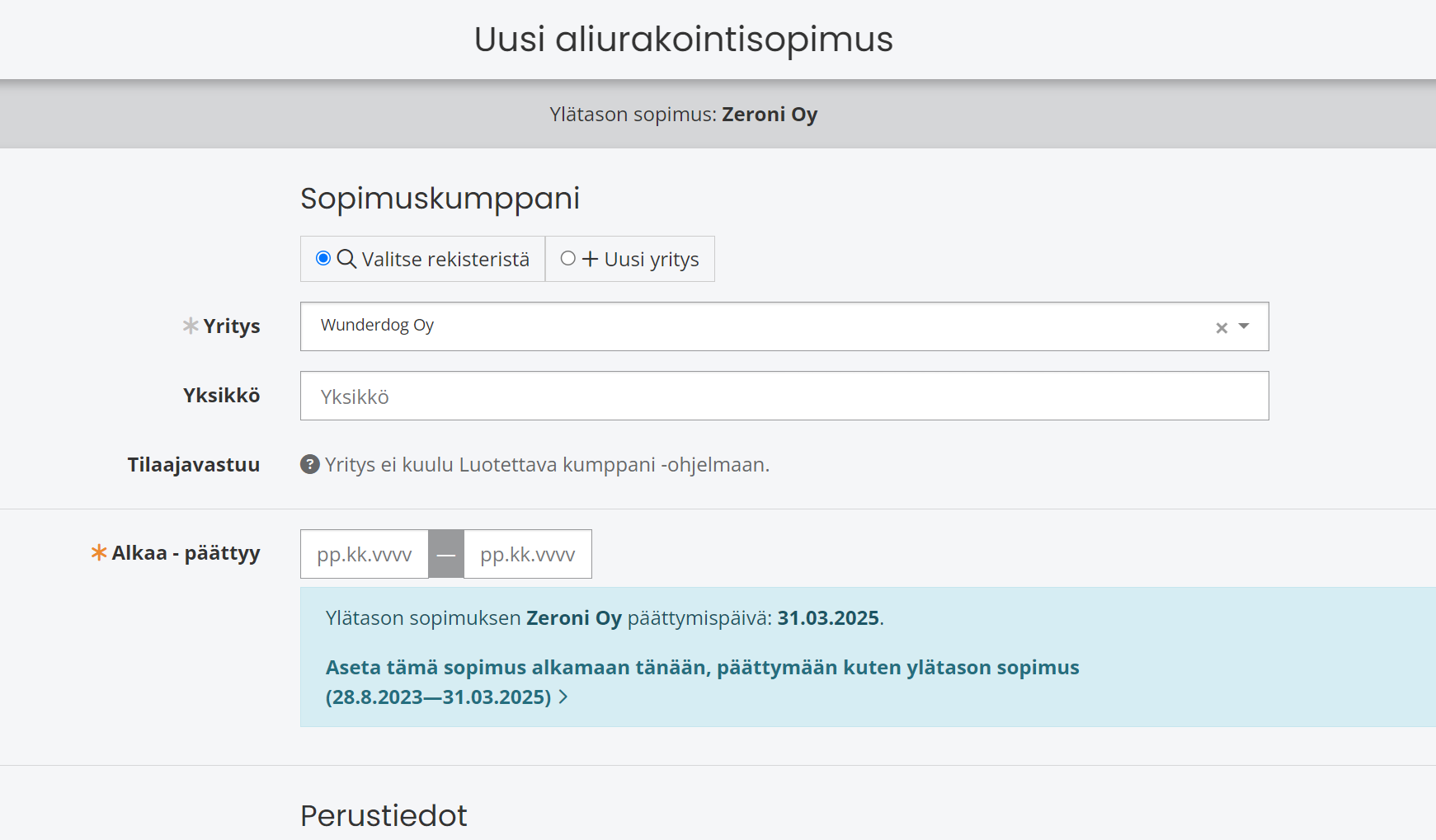
Task: Click the 'Tilaajavastuu' label
Action: (194, 465)
